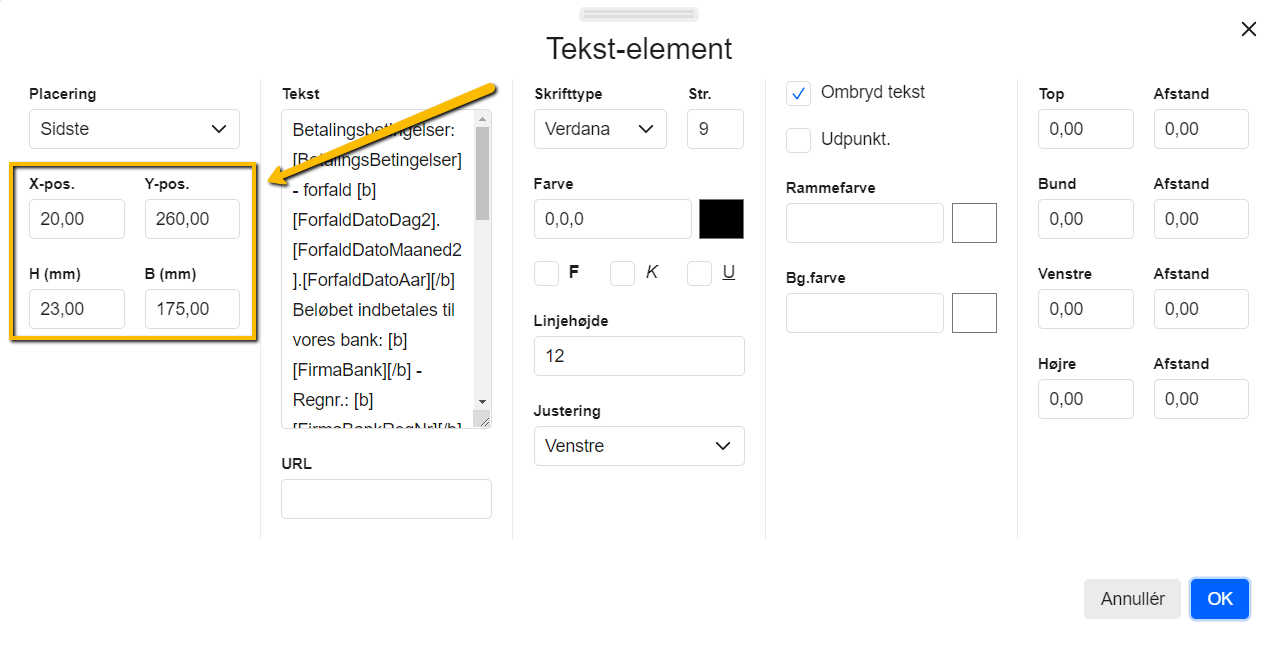Click the black Farve color swatch

[721, 218]
